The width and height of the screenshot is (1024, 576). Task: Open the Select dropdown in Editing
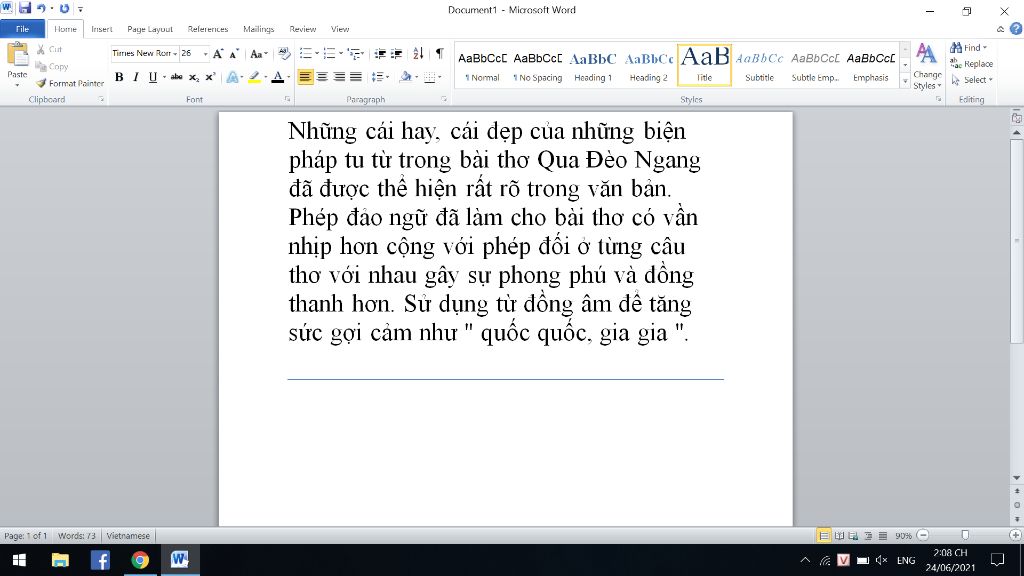coord(972,80)
